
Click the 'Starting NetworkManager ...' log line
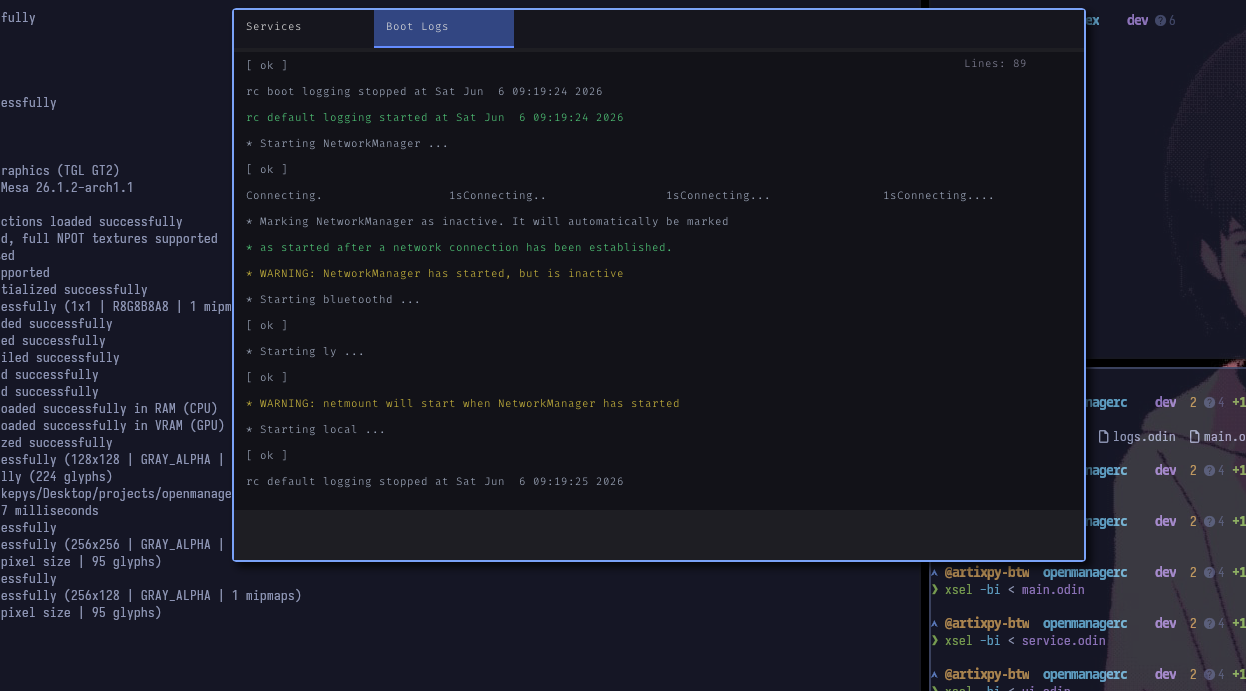point(347,144)
